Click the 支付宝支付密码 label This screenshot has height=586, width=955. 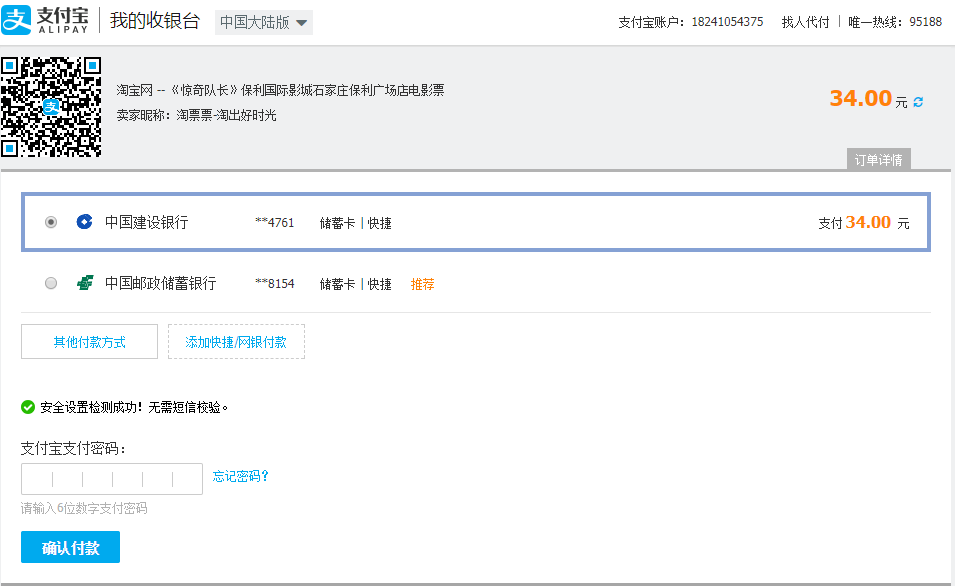point(73,448)
